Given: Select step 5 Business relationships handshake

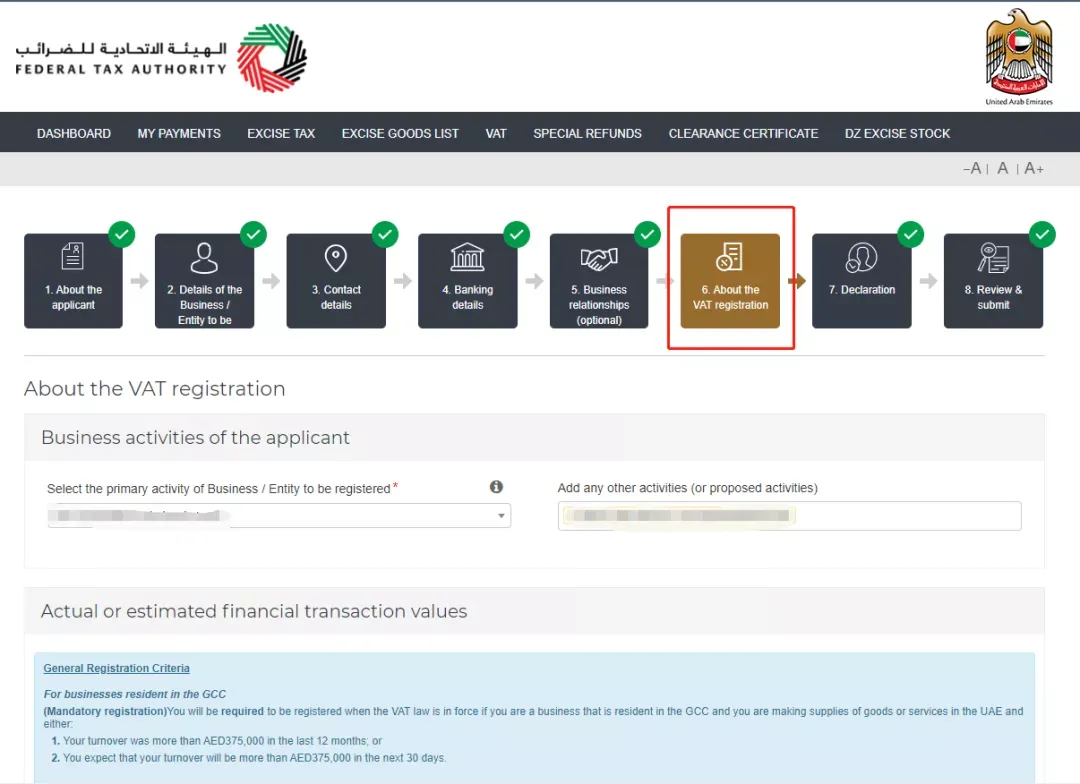Looking at the screenshot, I should pos(599,259).
